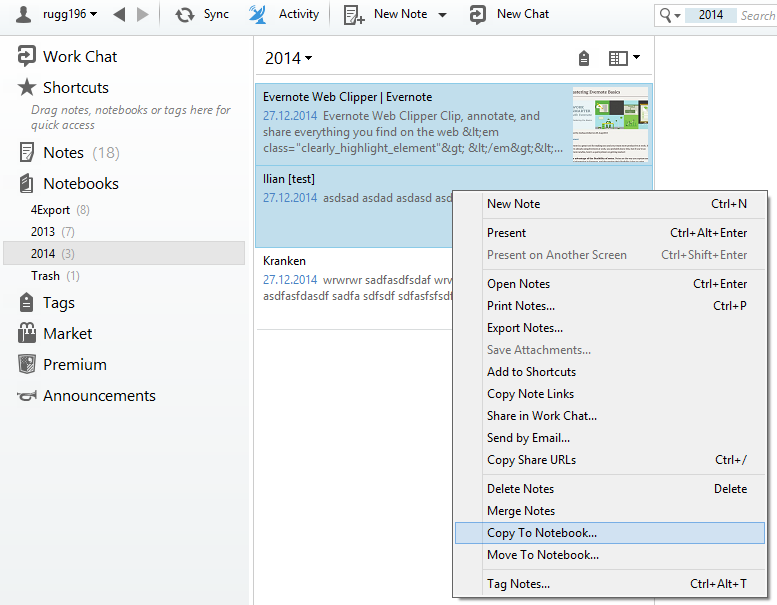Open the Trash notebook

[55, 275]
